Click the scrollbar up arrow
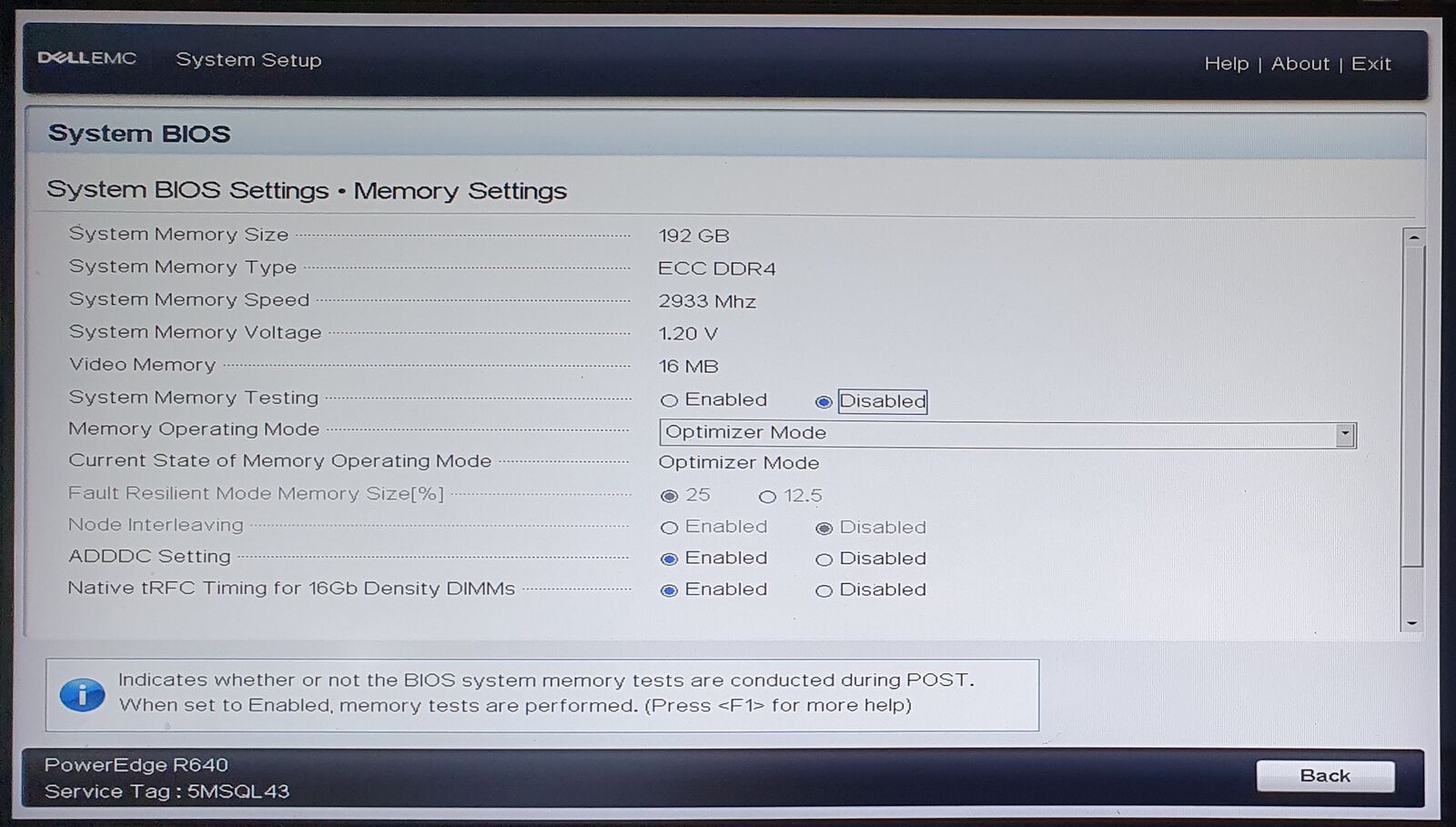The height and width of the screenshot is (827, 1456). pos(1413,237)
